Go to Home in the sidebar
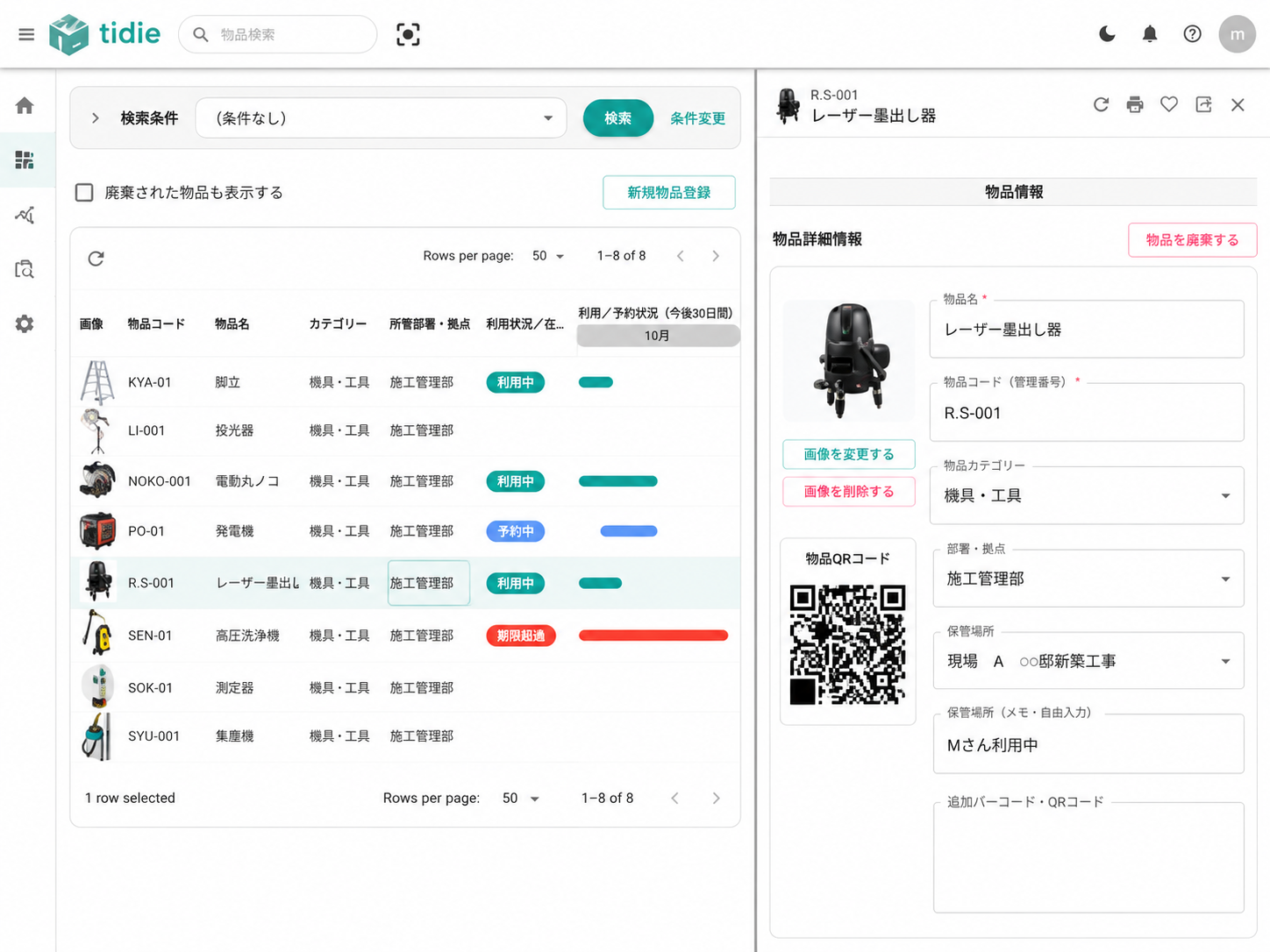 coord(25,106)
